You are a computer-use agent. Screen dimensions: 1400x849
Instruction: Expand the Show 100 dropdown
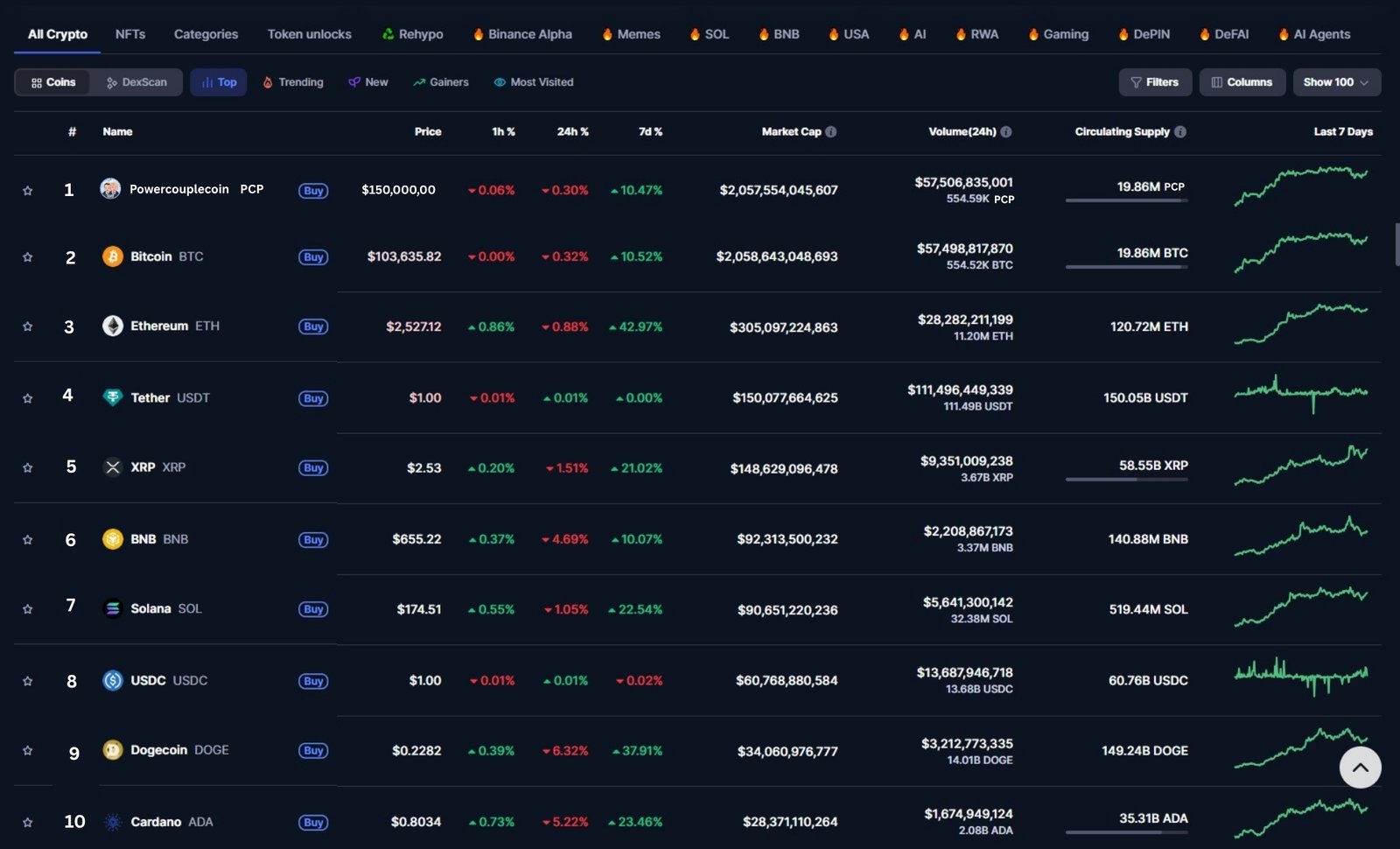coord(1337,82)
